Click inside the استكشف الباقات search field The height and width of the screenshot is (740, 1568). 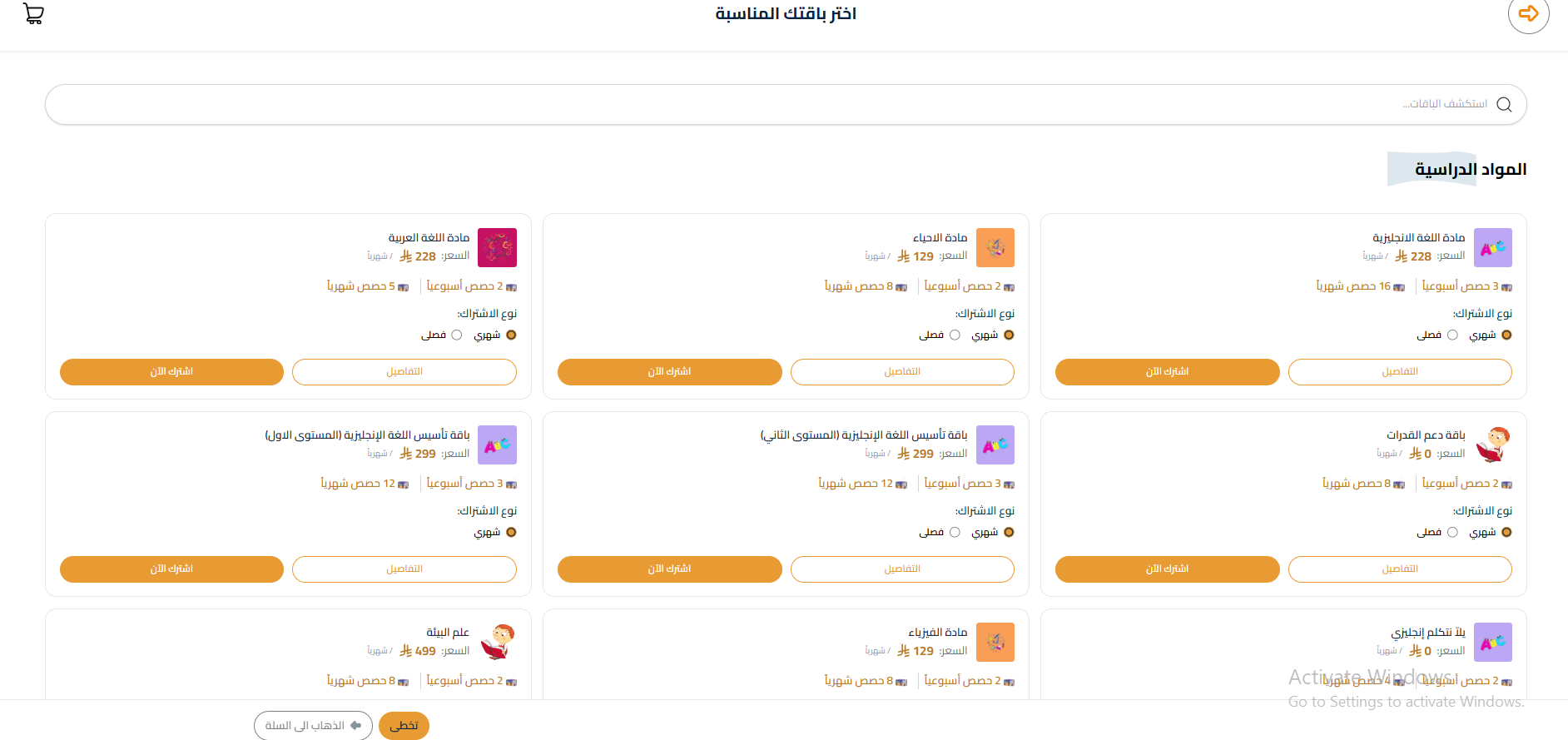[1415, 104]
